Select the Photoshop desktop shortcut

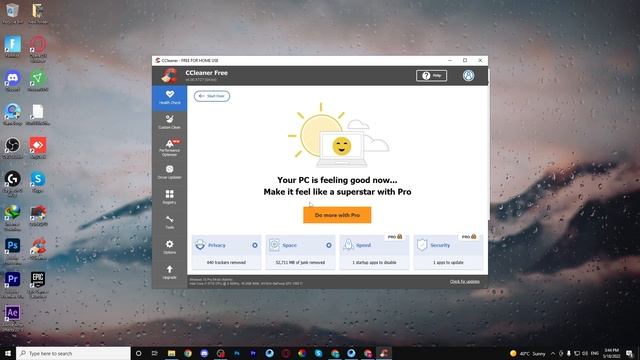point(13,250)
